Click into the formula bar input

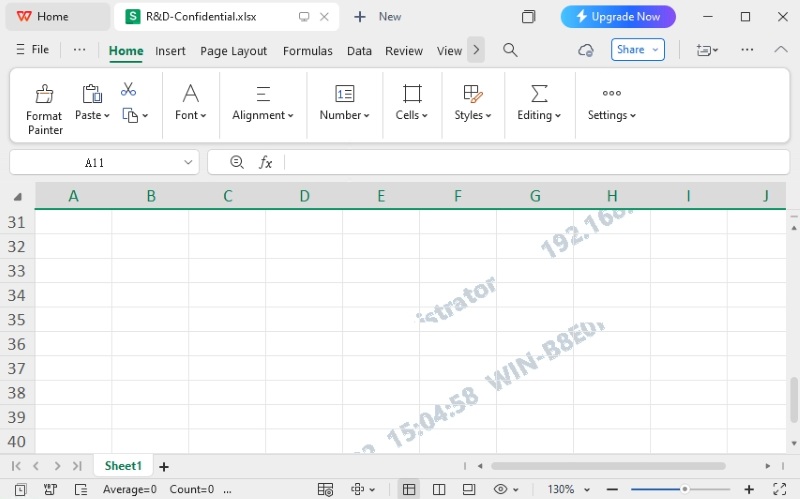(536, 162)
